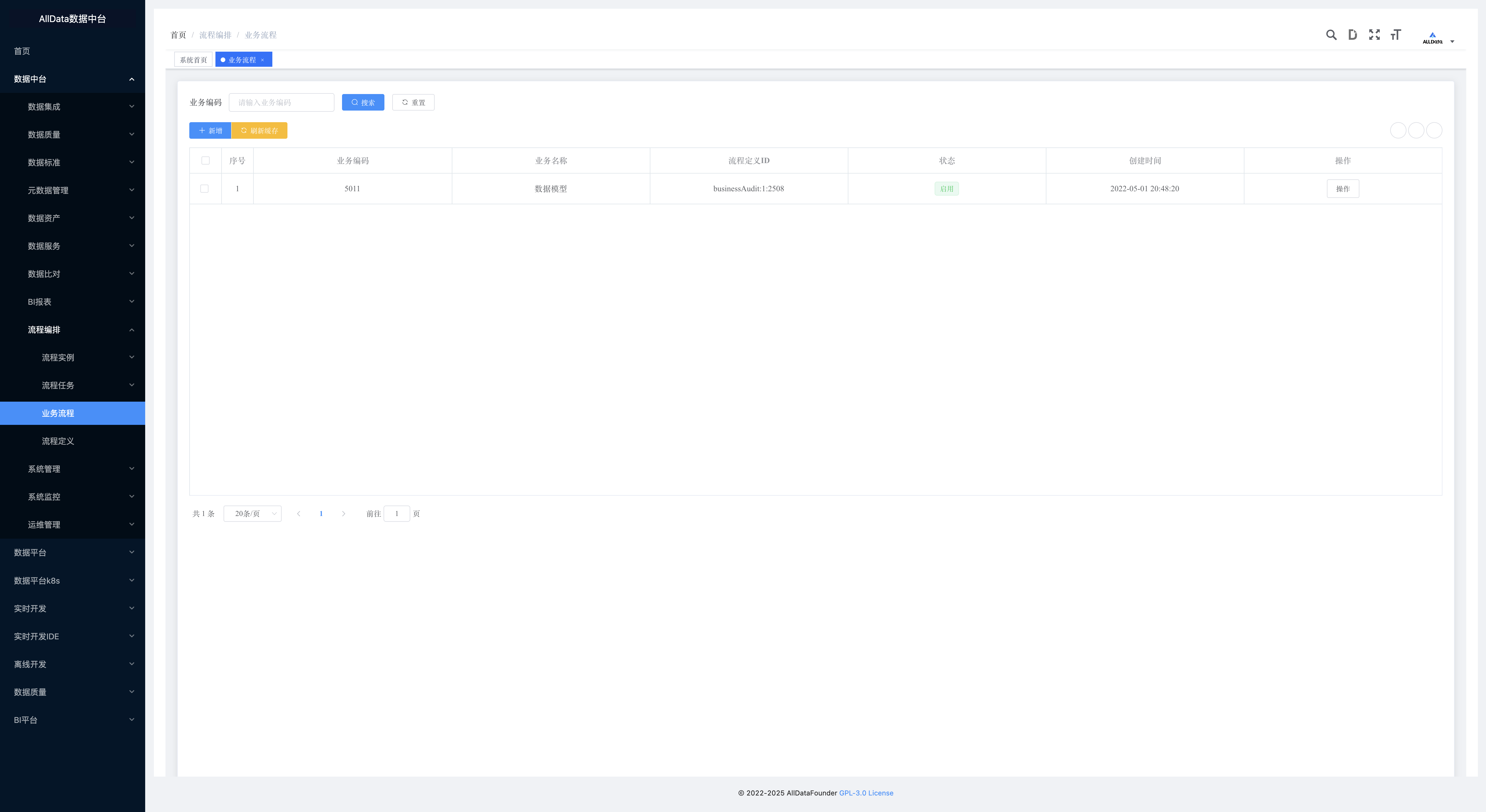
Task: Click the 2022-05-01 20:48:20 cell
Action: click(1145, 189)
